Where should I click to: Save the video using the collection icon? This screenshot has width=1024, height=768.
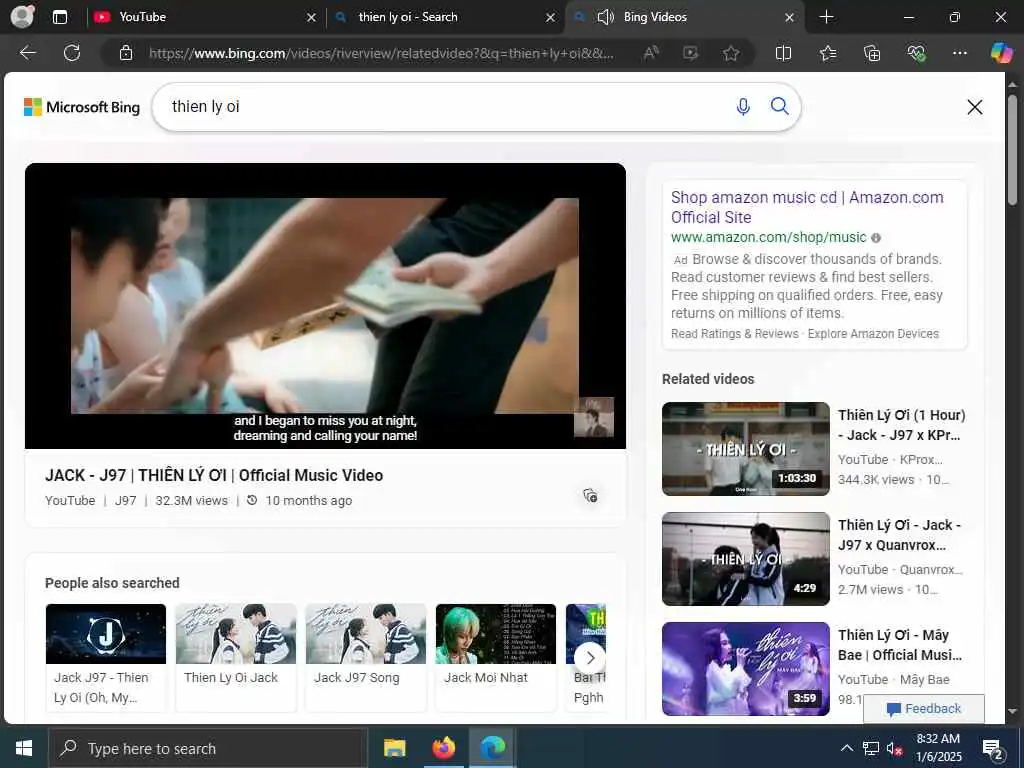[x=590, y=496]
